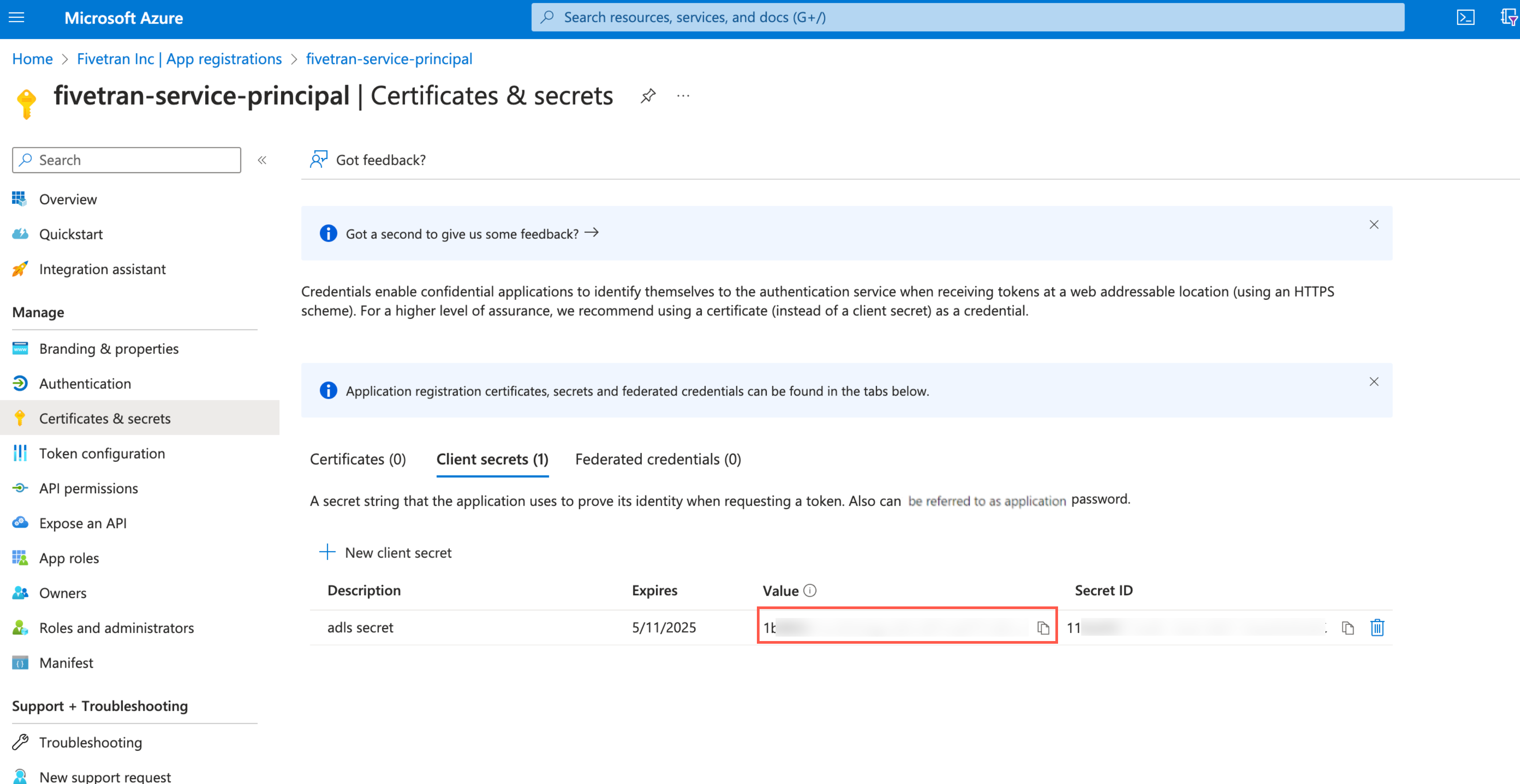This screenshot has width=1520, height=784.
Task: Open Cloud Shell from the top bar
Action: (x=1465, y=17)
